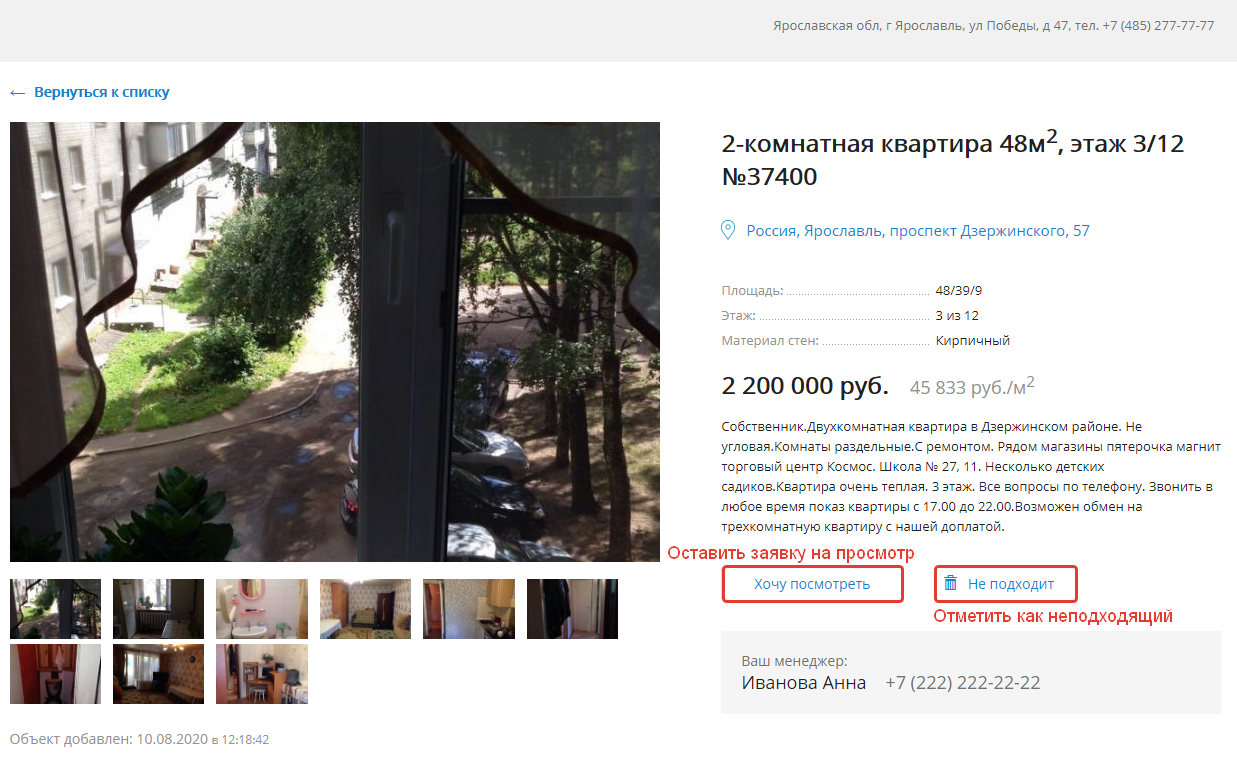
Task: Select the sixth thumbnail with the dark hallway
Action: (572, 609)
